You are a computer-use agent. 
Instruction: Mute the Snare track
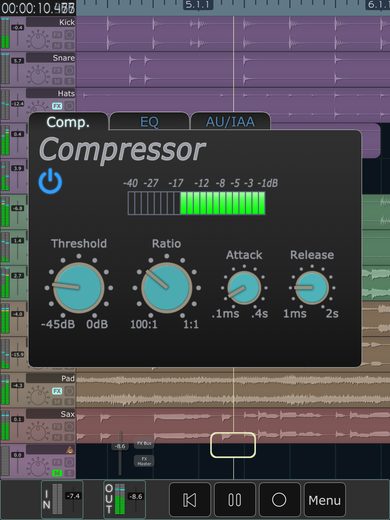(57, 81)
